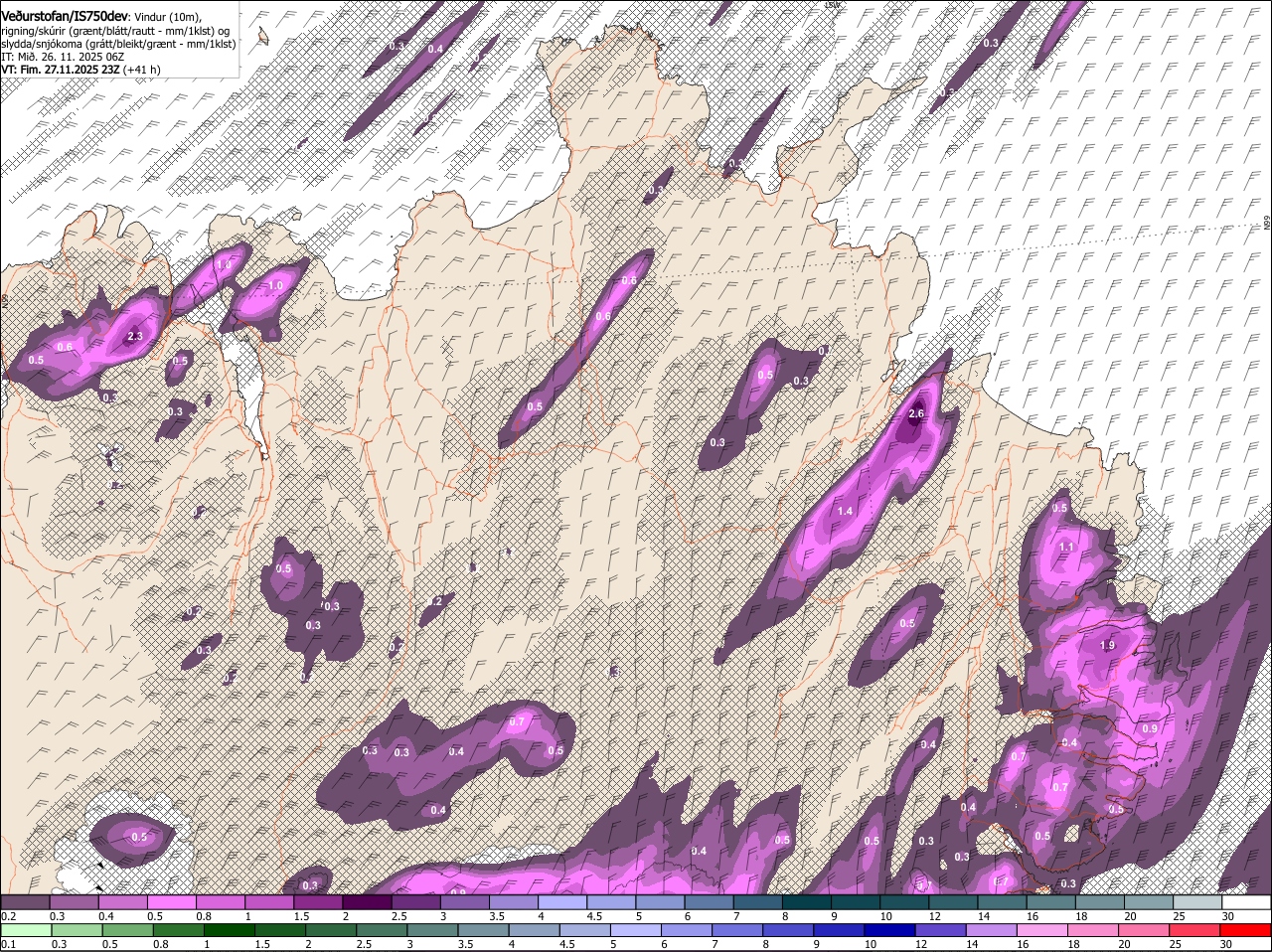This screenshot has height=952, width=1272.
Task: Pick the bottom-row legend swatch between 0.3 and 0.5
Action: coord(78,930)
